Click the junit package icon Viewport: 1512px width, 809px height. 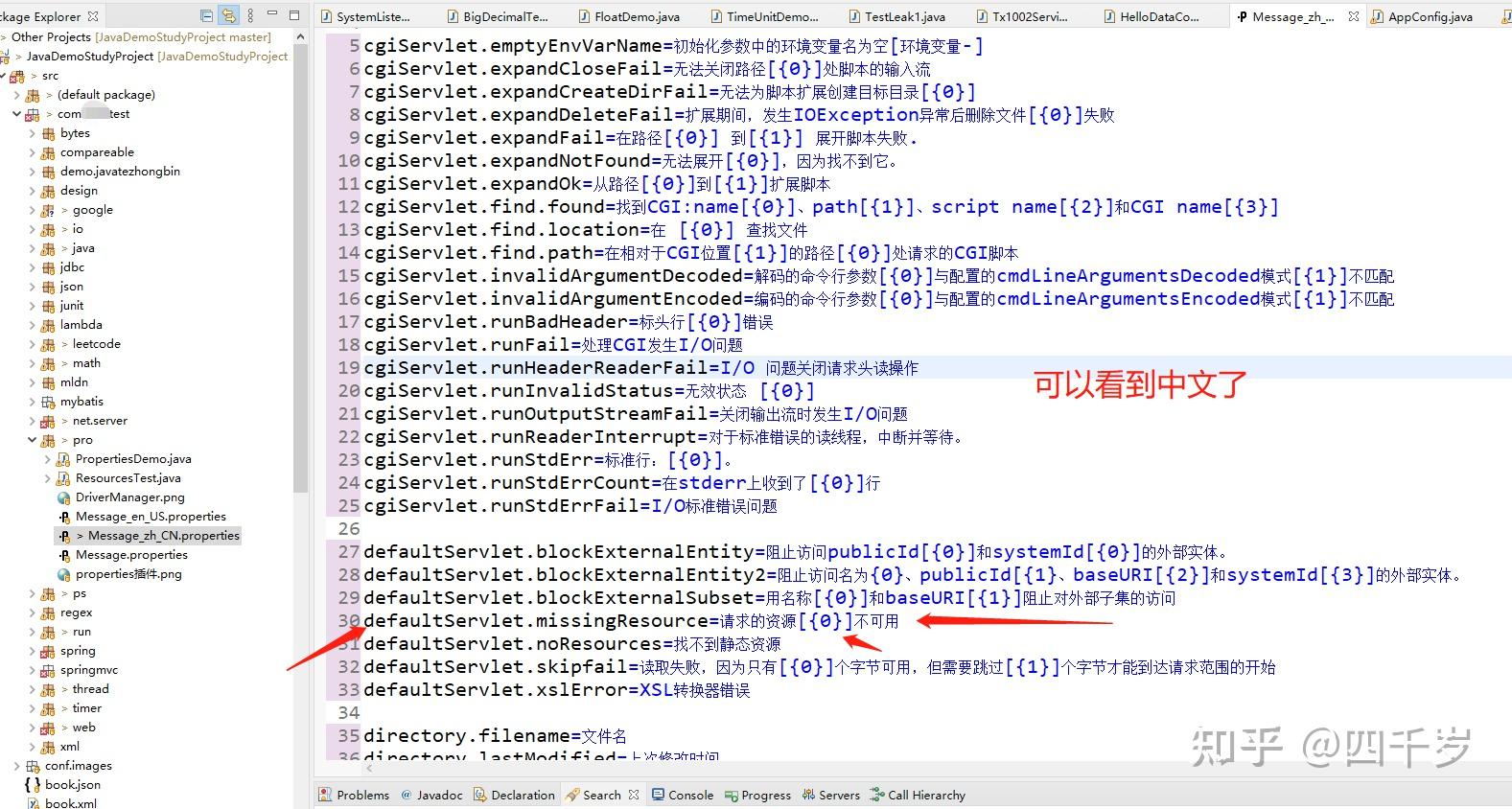(48, 306)
